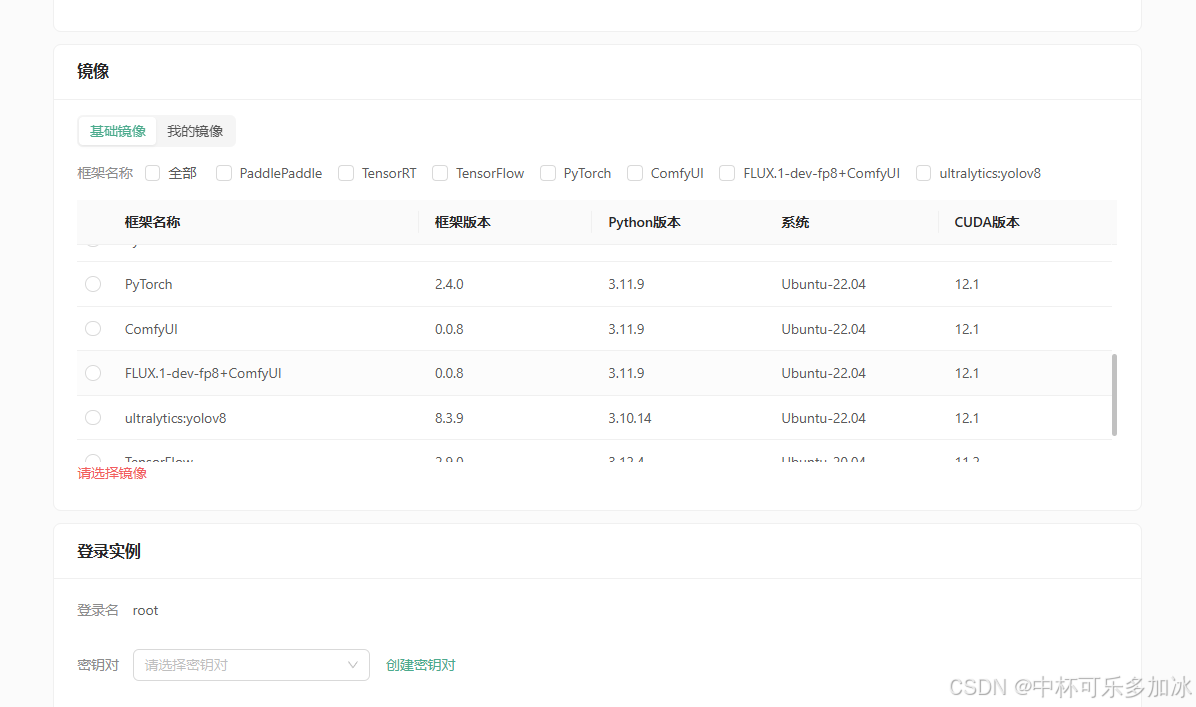Enable the TensorRT filter checkbox

coord(346,173)
